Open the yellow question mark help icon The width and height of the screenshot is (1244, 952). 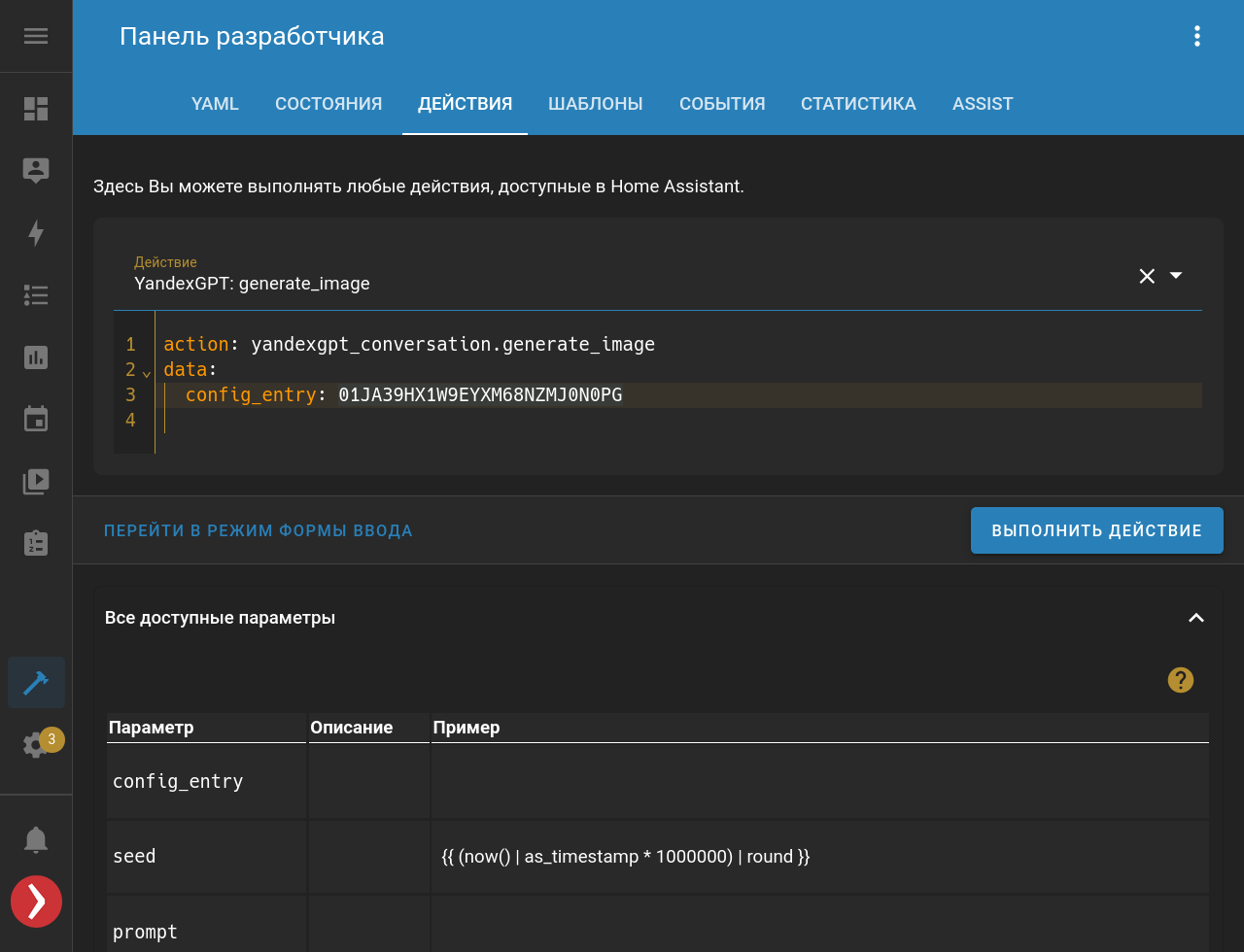click(x=1180, y=680)
